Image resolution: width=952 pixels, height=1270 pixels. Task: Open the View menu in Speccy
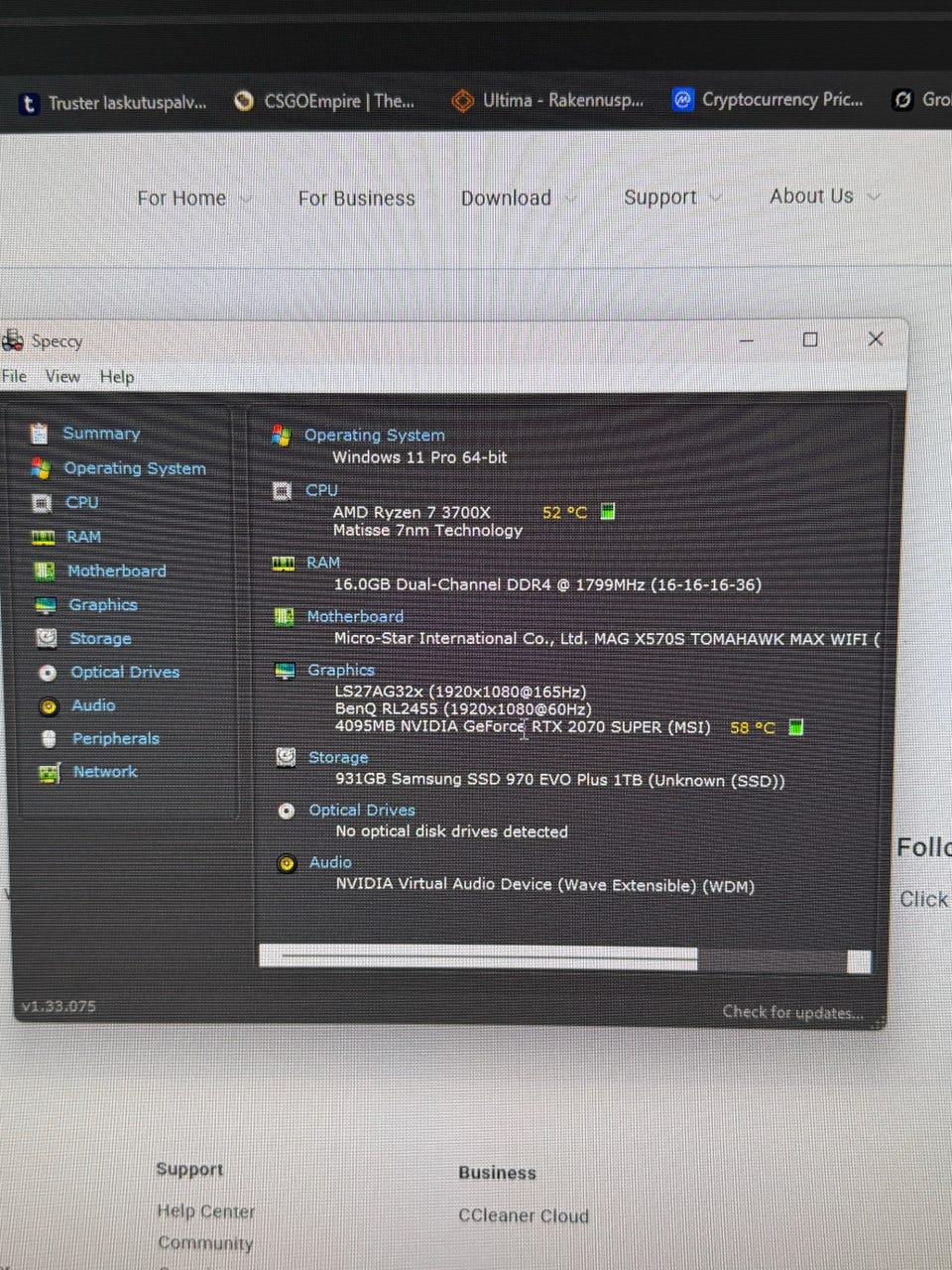point(62,376)
